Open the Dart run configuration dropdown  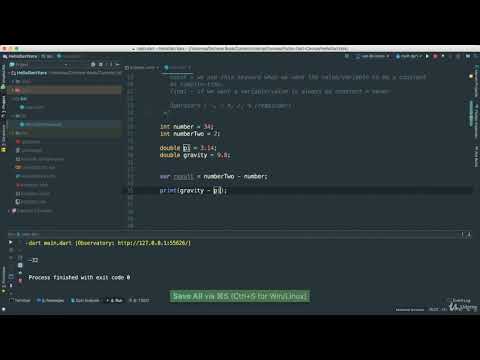pos(409,56)
